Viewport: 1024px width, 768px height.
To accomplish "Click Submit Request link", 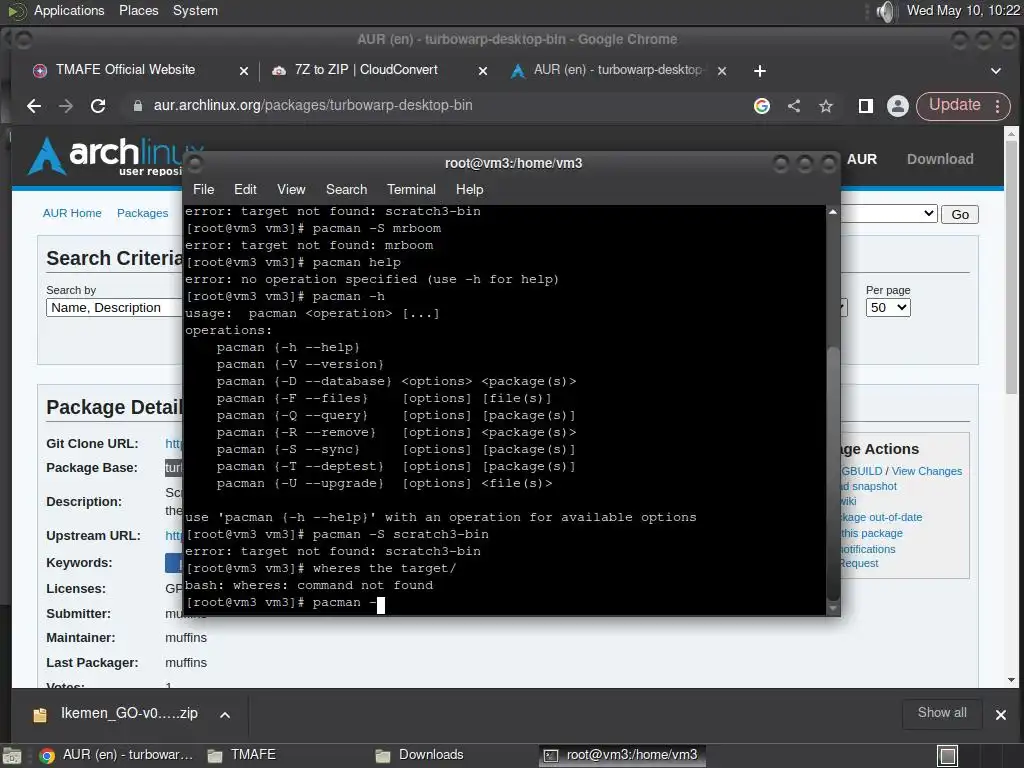I will pos(859,563).
